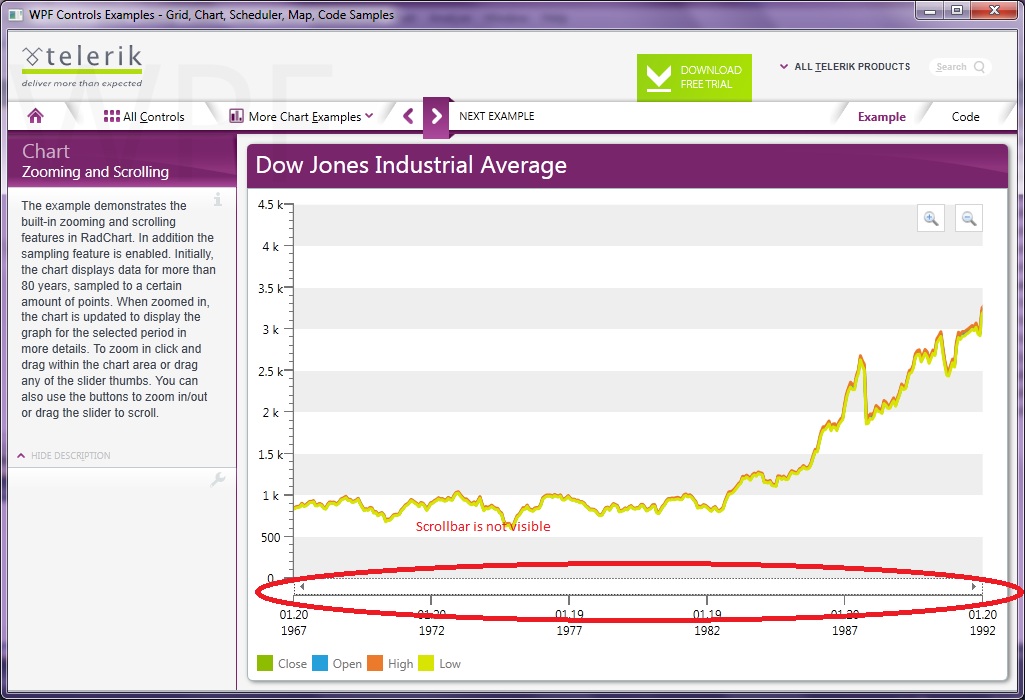This screenshot has width=1025, height=700.
Task: Open All Controls grid menu
Action: point(144,116)
